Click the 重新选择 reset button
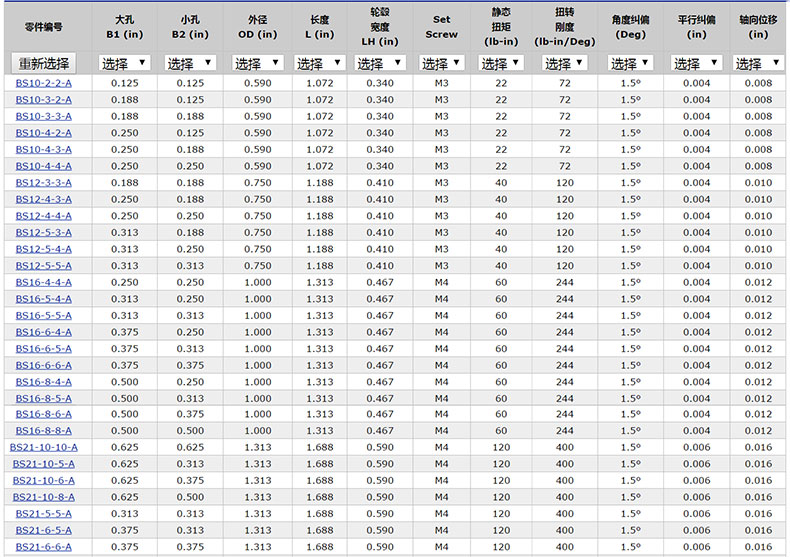This screenshot has width=790, height=557. click(44, 63)
